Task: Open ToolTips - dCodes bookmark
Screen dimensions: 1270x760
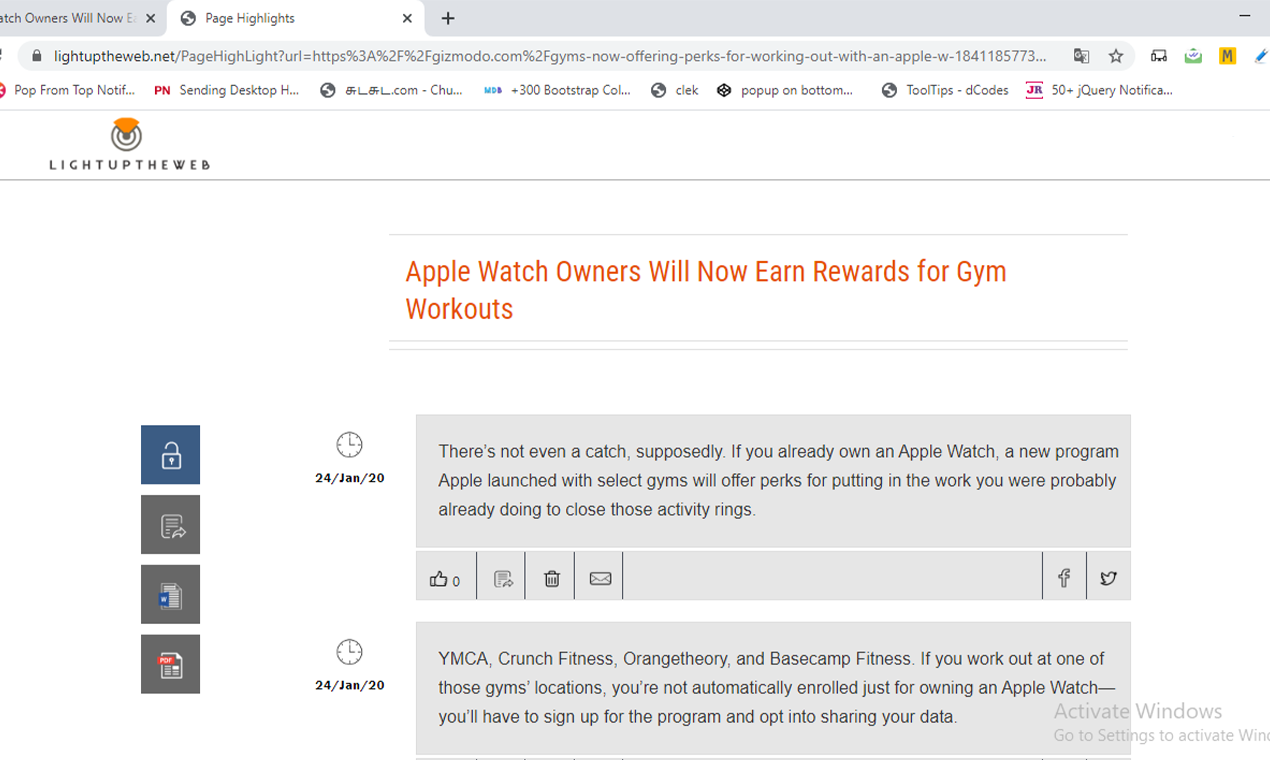Action: tap(945, 90)
